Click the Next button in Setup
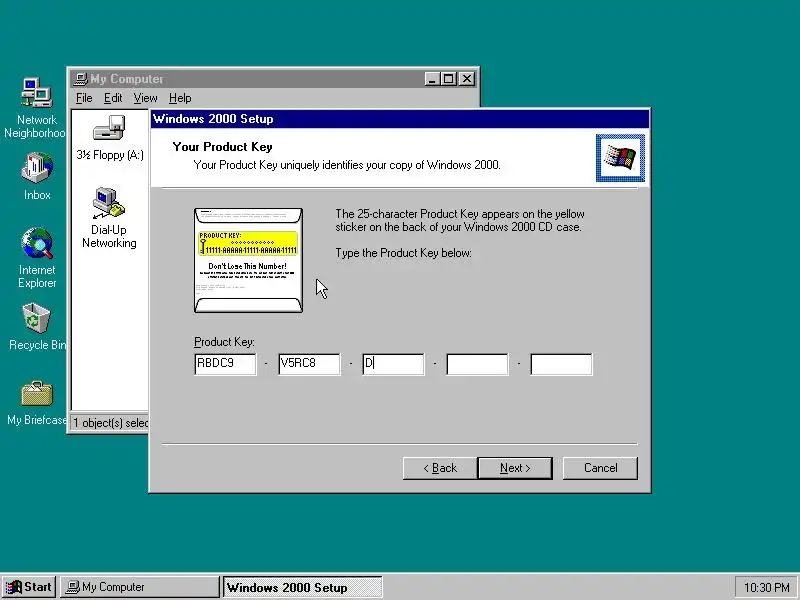The image size is (800, 600). (x=515, y=468)
